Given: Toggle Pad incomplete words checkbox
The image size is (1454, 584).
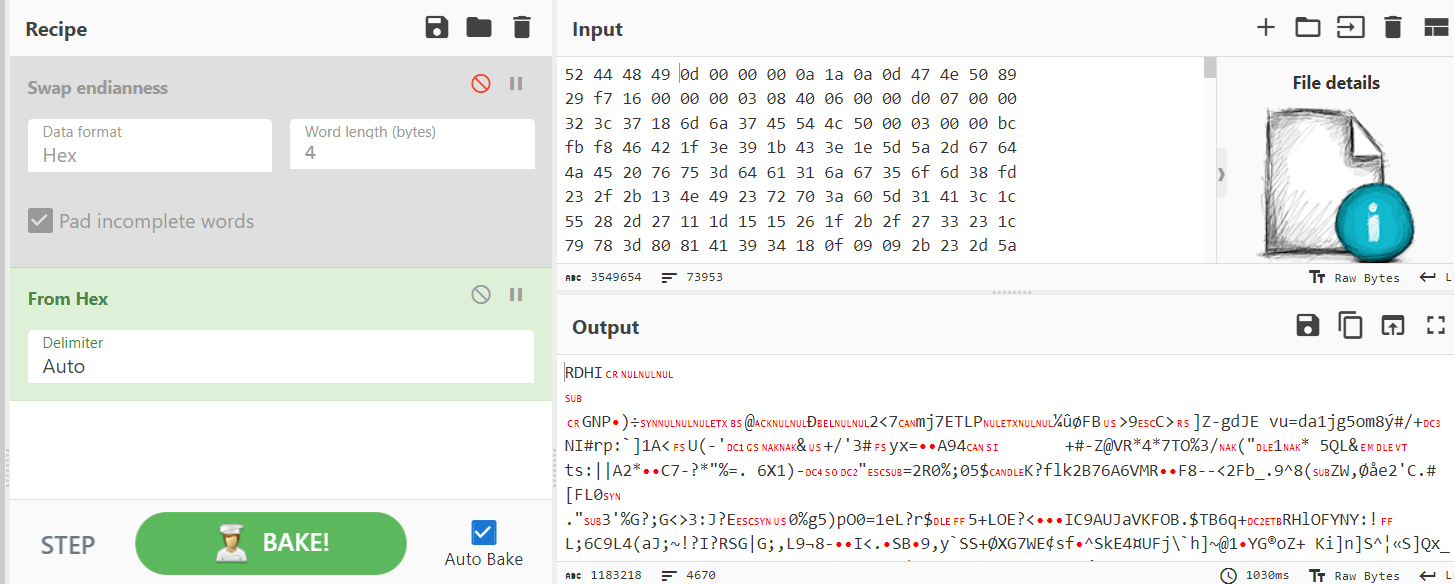Looking at the screenshot, I should pos(40,221).
